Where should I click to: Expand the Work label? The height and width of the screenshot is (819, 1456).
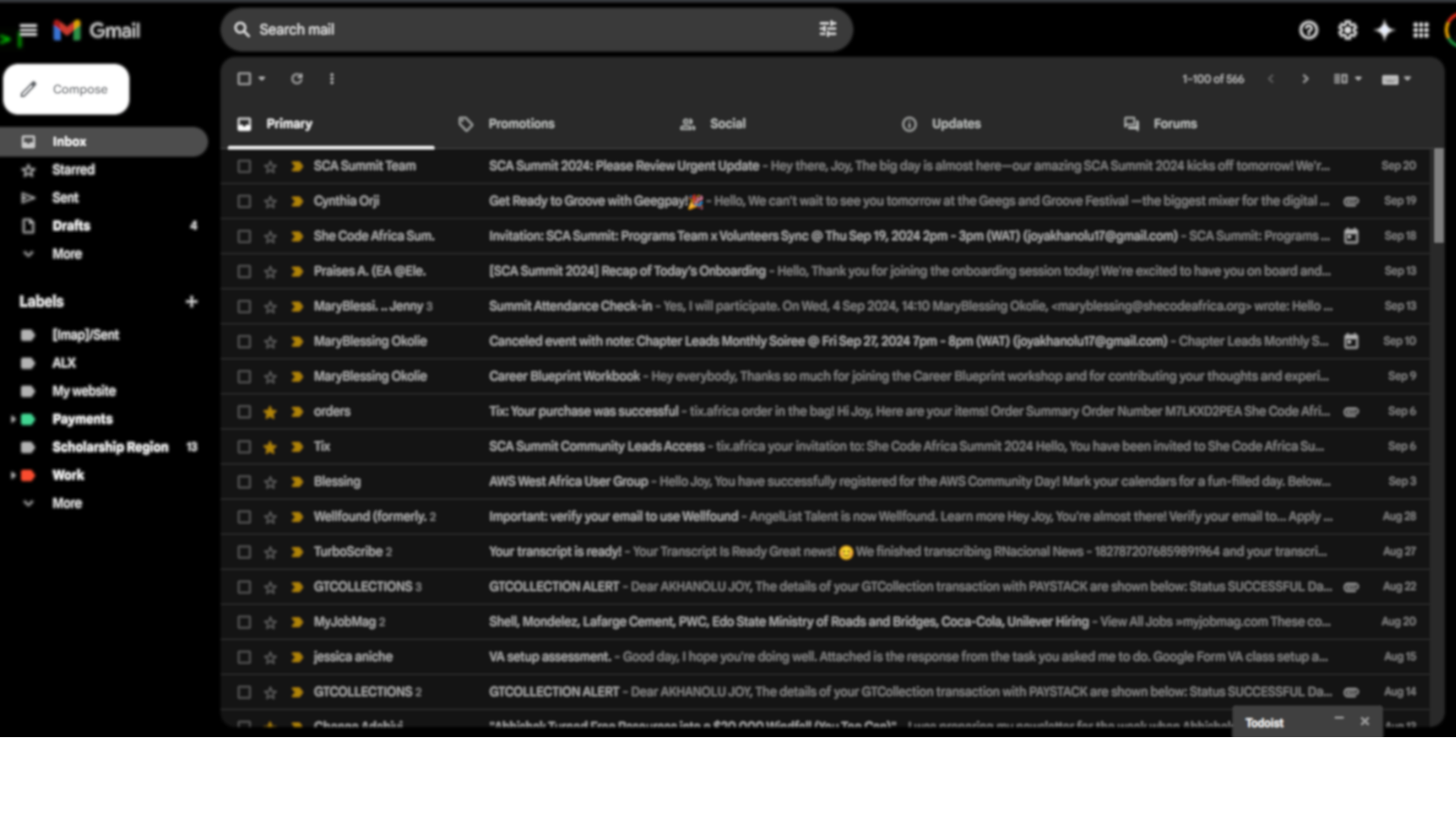point(12,475)
